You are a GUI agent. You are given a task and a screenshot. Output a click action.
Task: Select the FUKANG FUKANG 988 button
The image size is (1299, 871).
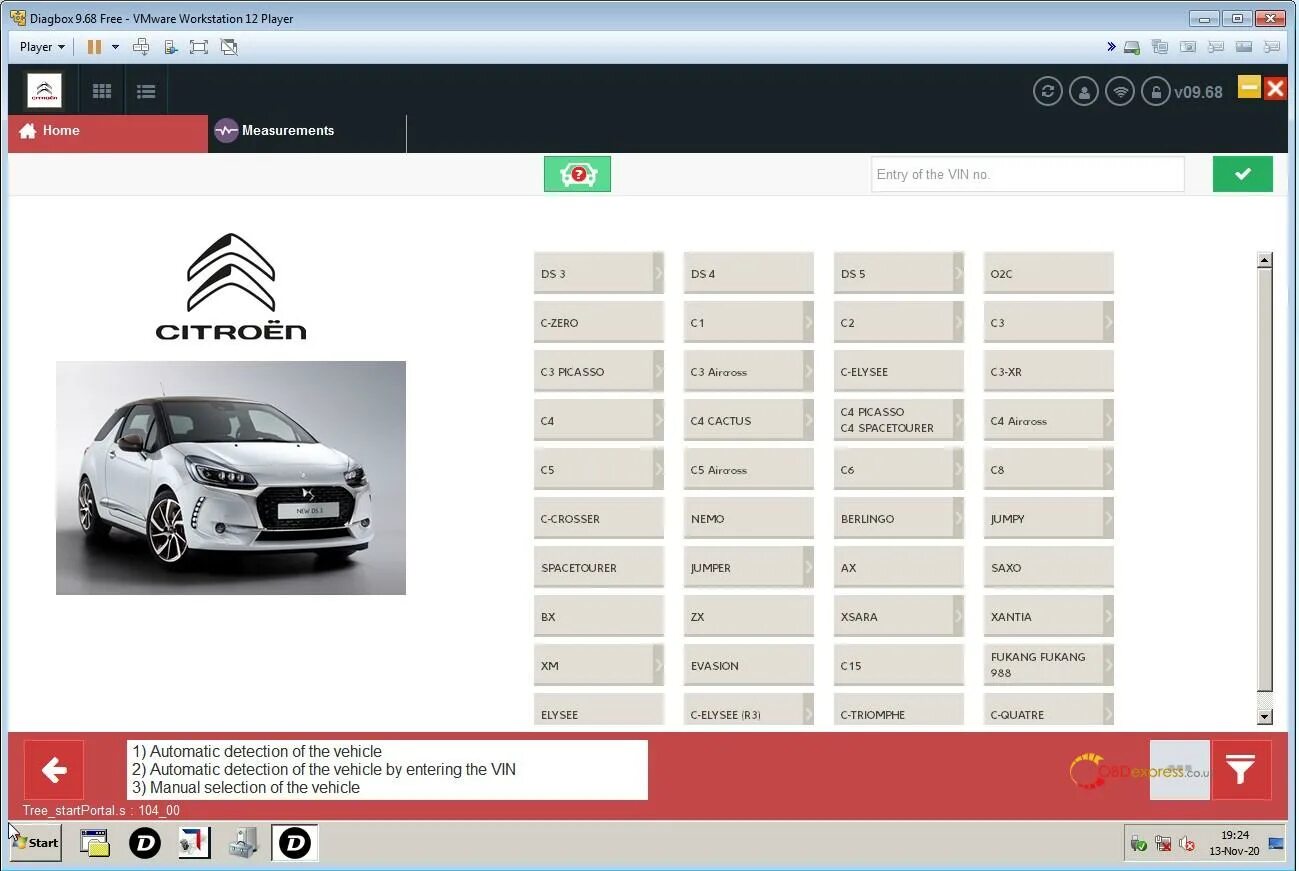(x=1049, y=665)
